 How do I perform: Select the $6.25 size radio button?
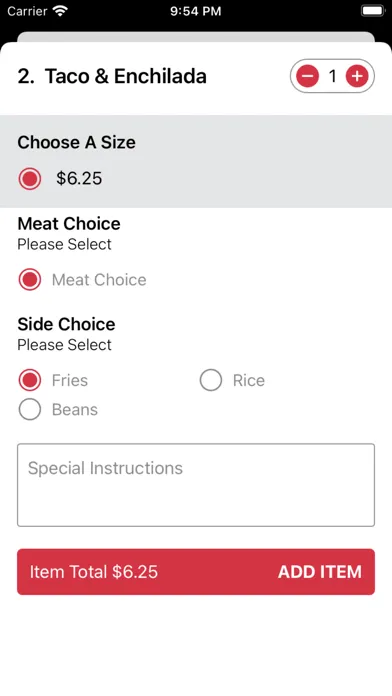(x=30, y=178)
